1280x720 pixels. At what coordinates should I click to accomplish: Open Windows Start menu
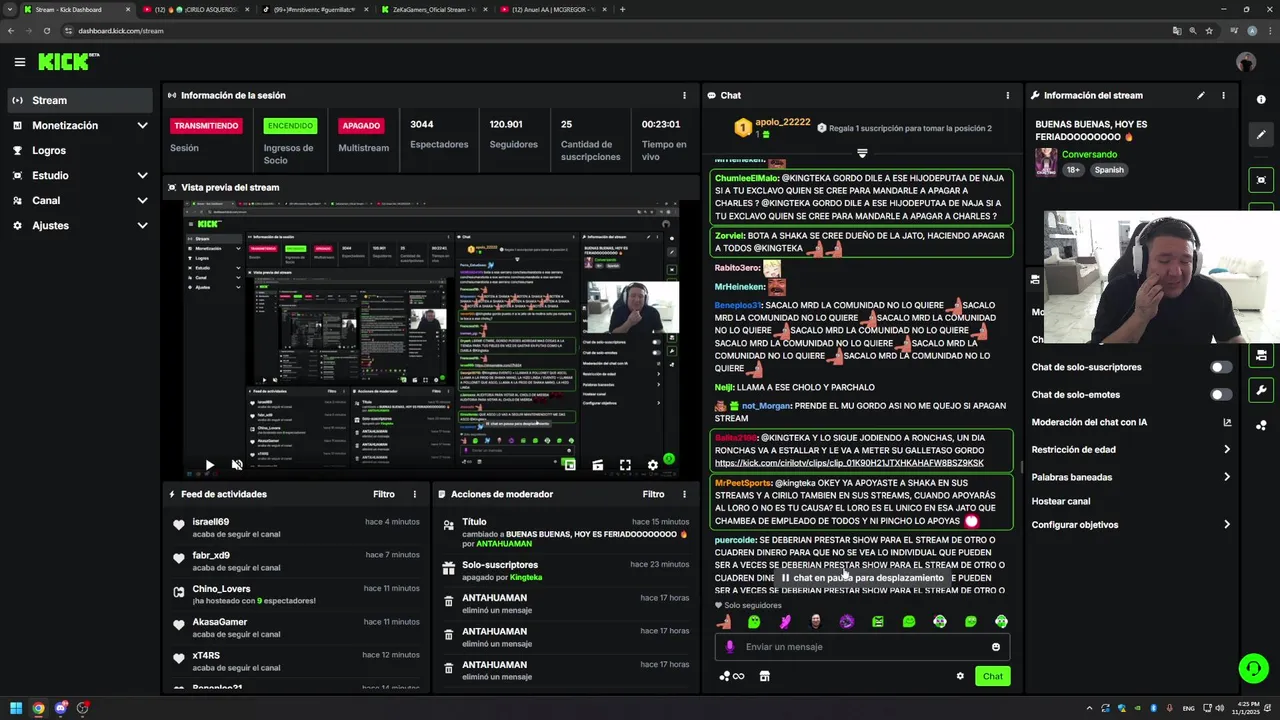(16, 708)
